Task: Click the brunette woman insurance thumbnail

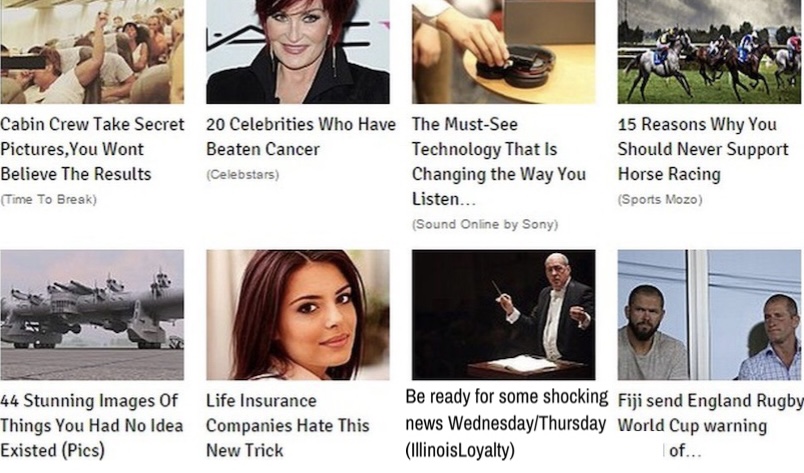Action: (298, 314)
